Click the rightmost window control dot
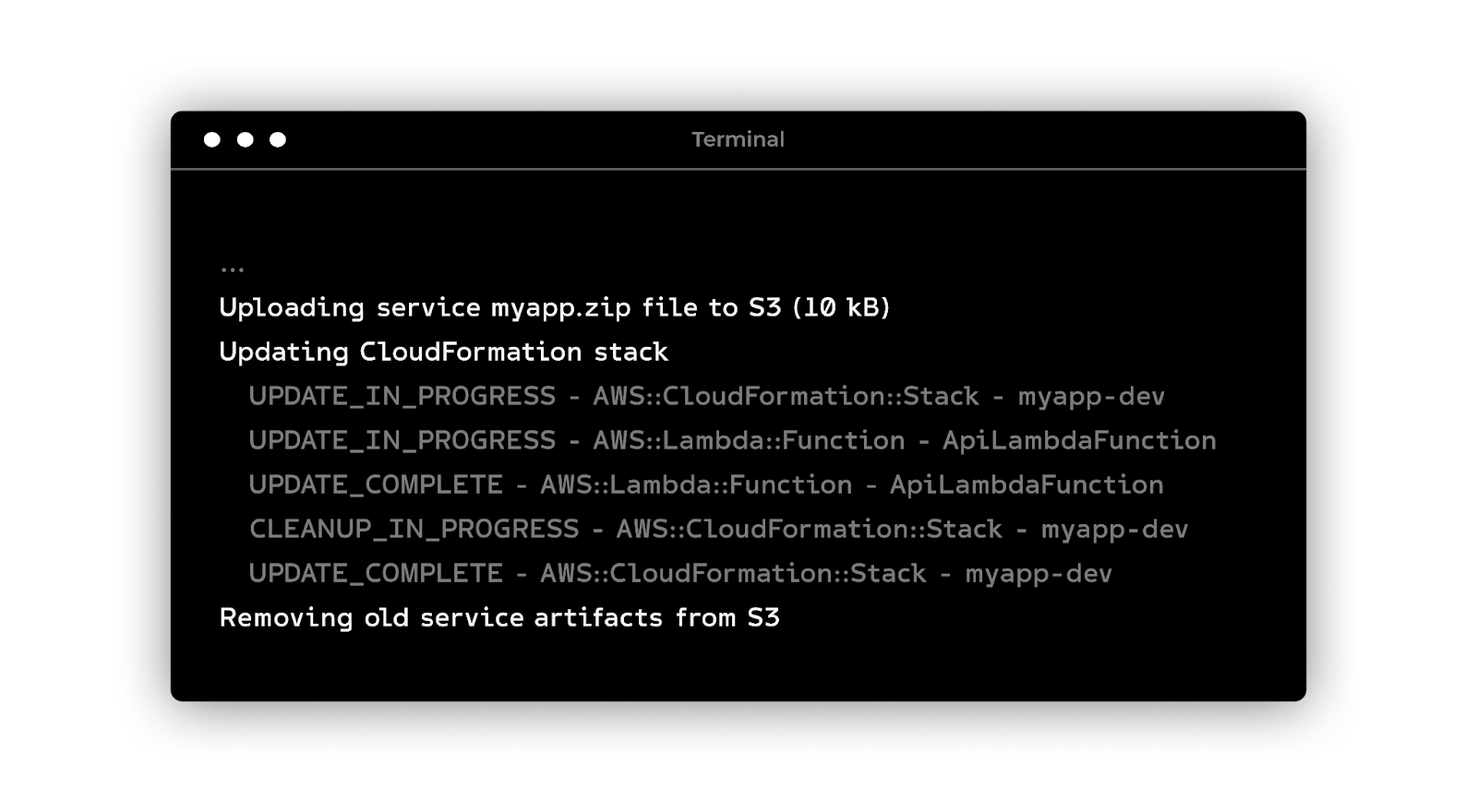 pyautogui.click(x=278, y=139)
